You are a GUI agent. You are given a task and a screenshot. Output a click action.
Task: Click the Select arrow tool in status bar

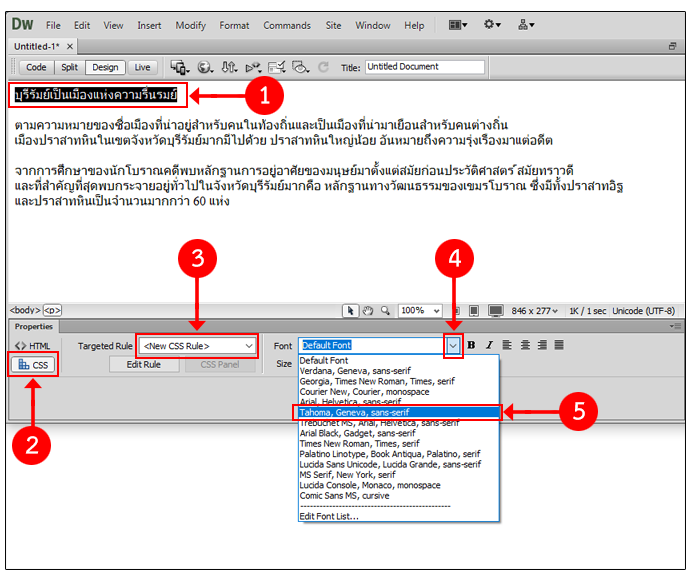coord(351,311)
